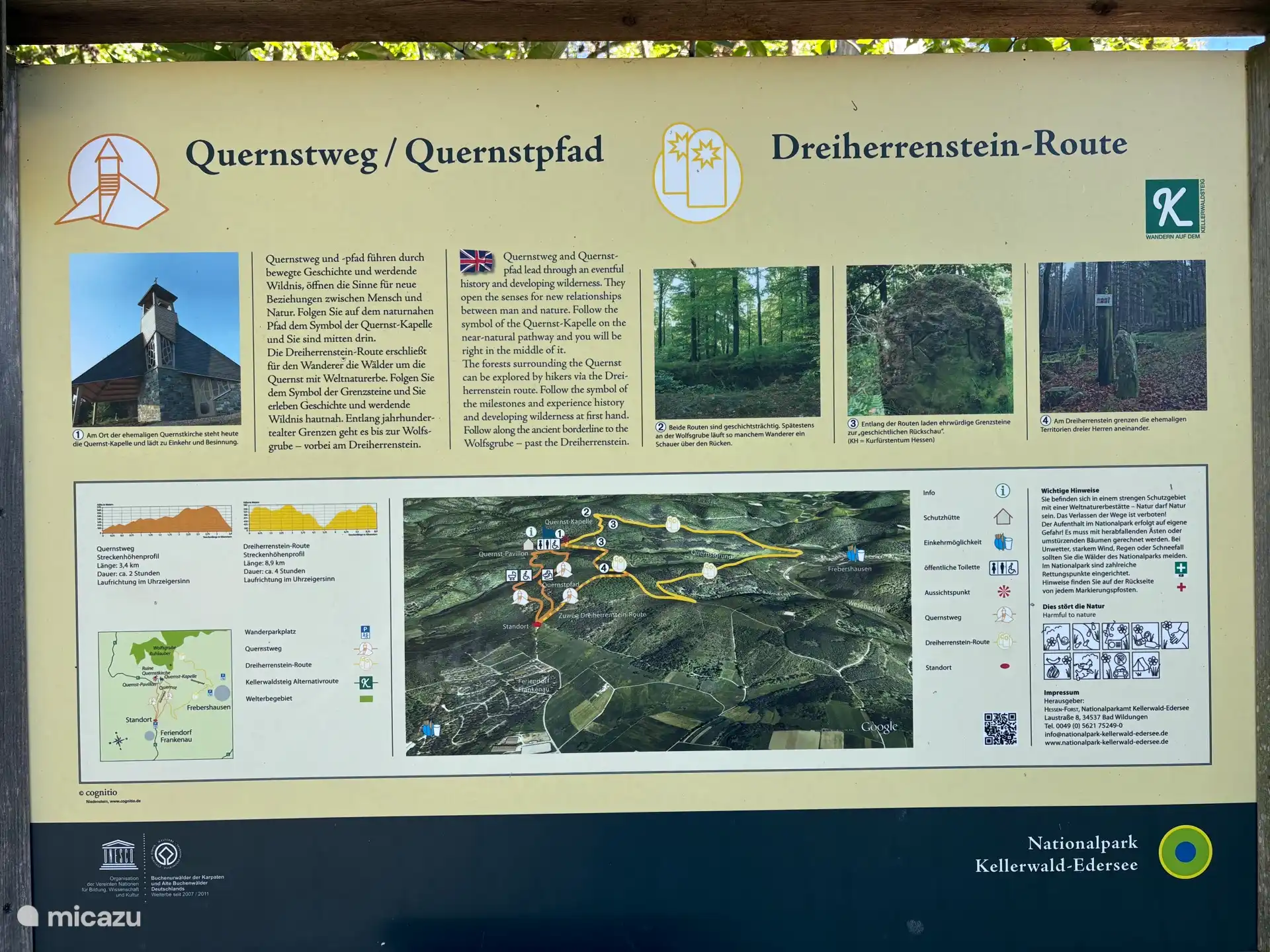The width and height of the screenshot is (1270, 952).
Task: Open the mossy boundary stone photo numbered 3
Action: tap(929, 339)
